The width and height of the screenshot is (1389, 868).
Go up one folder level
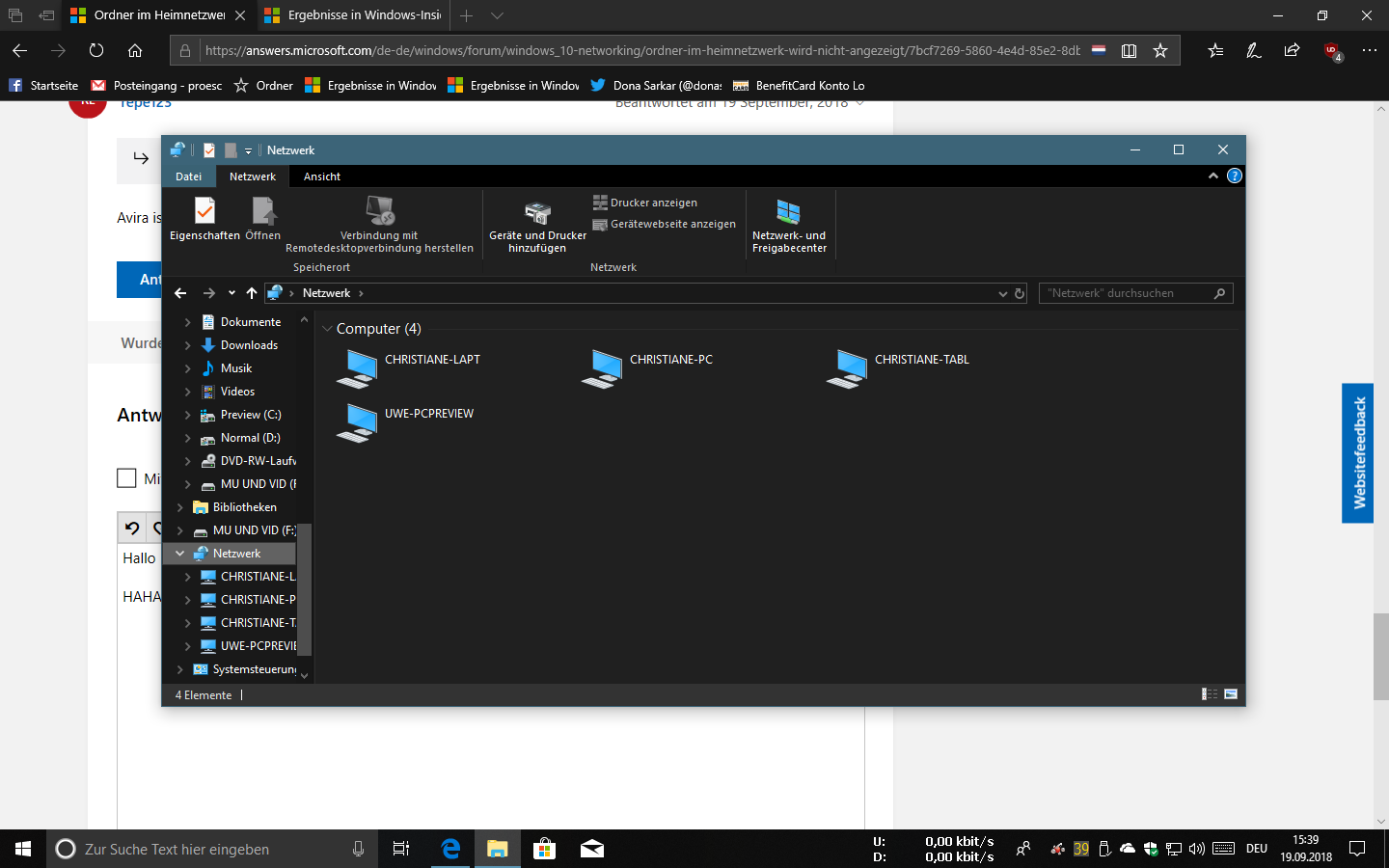(252, 293)
